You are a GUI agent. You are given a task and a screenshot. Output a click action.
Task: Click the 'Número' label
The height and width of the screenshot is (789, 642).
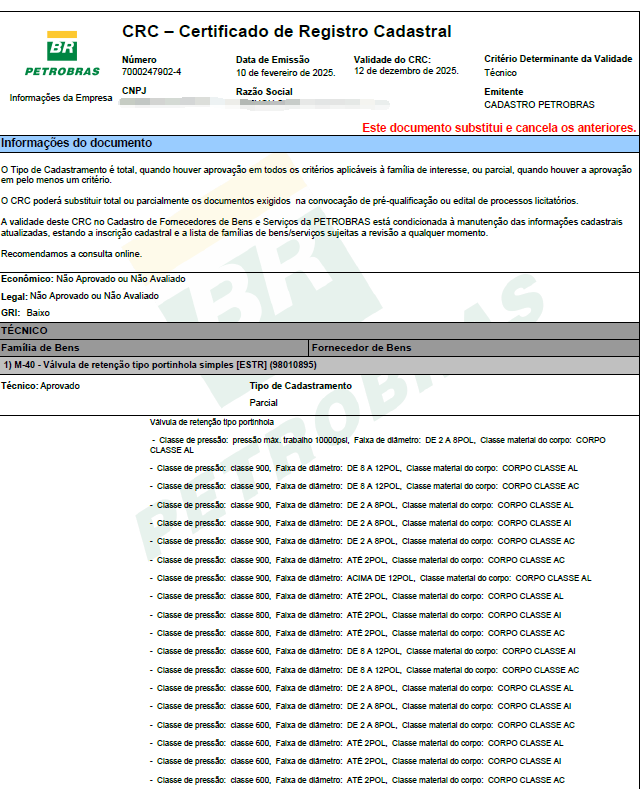point(139,60)
